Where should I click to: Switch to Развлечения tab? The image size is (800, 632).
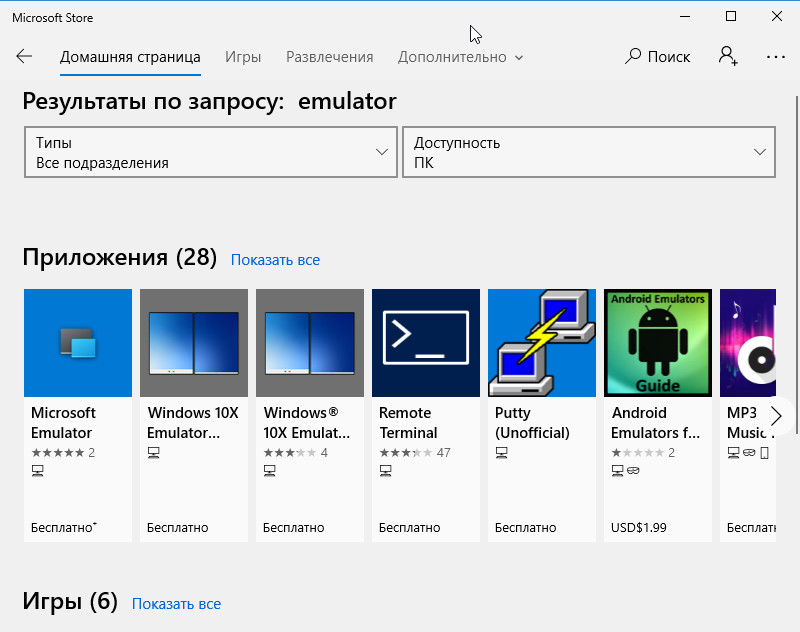pos(330,57)
